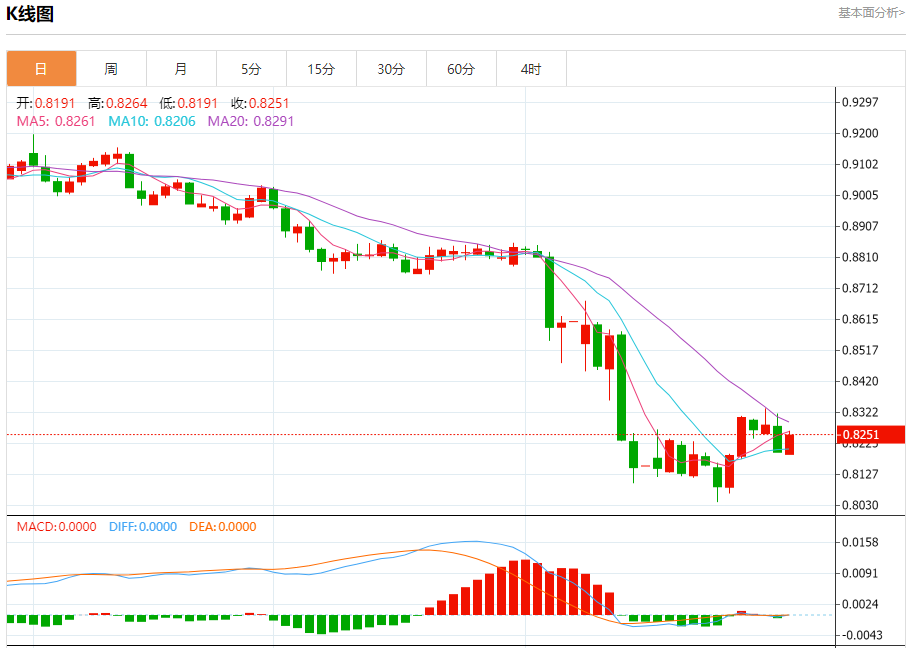Open the 60分 interval tab
This screenshot has height=648, width=910.
coord(461,69)
